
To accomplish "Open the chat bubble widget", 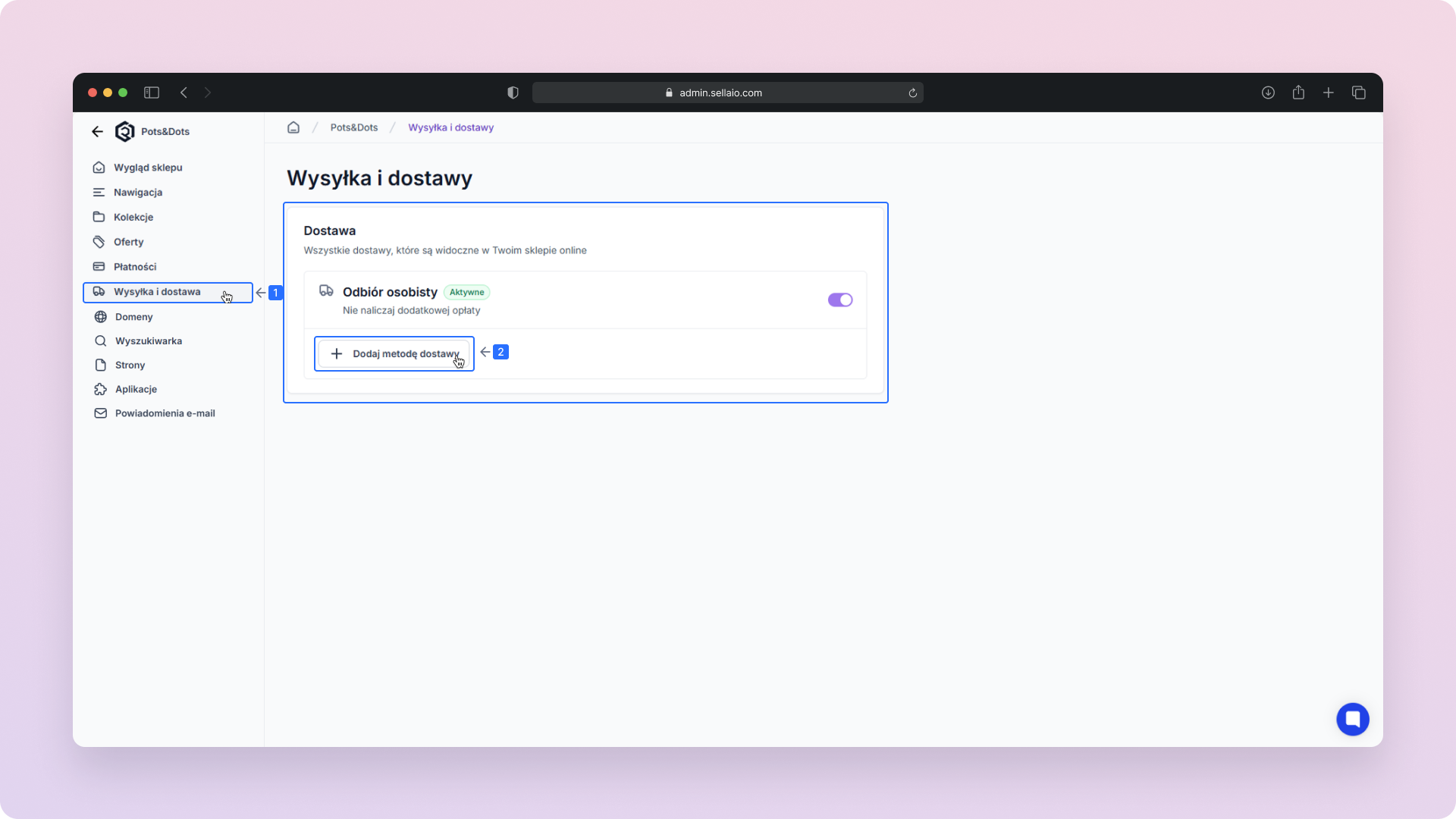I will coord(1352,719).
